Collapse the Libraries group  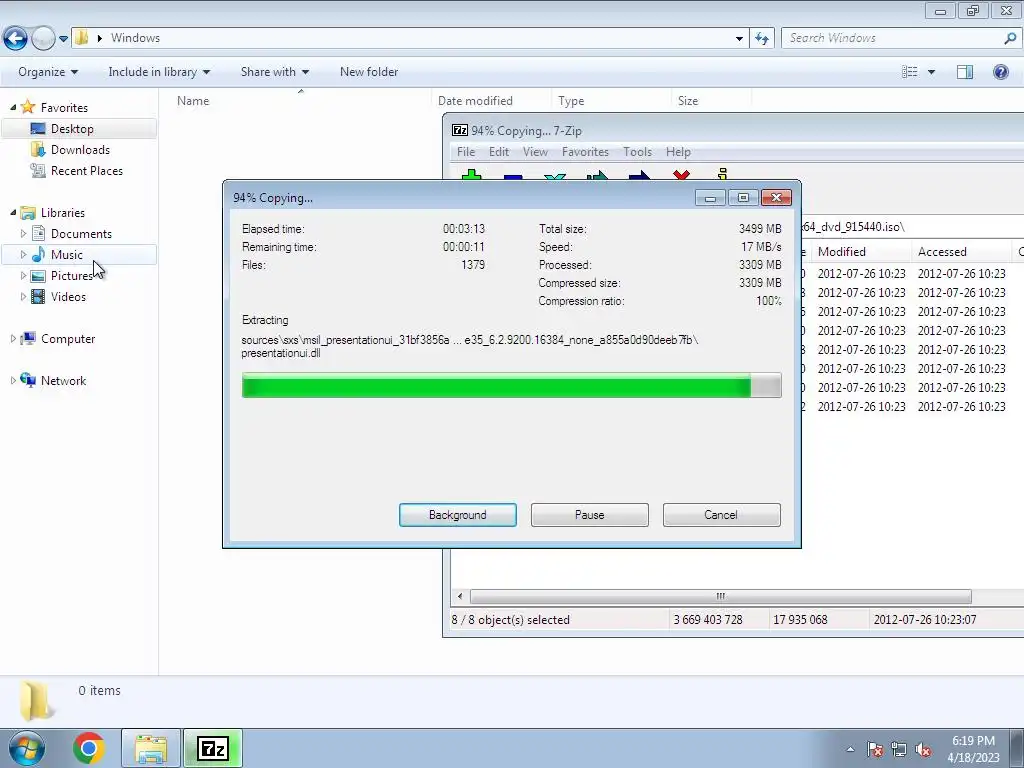pyautogui.click(x=13, y=212)
